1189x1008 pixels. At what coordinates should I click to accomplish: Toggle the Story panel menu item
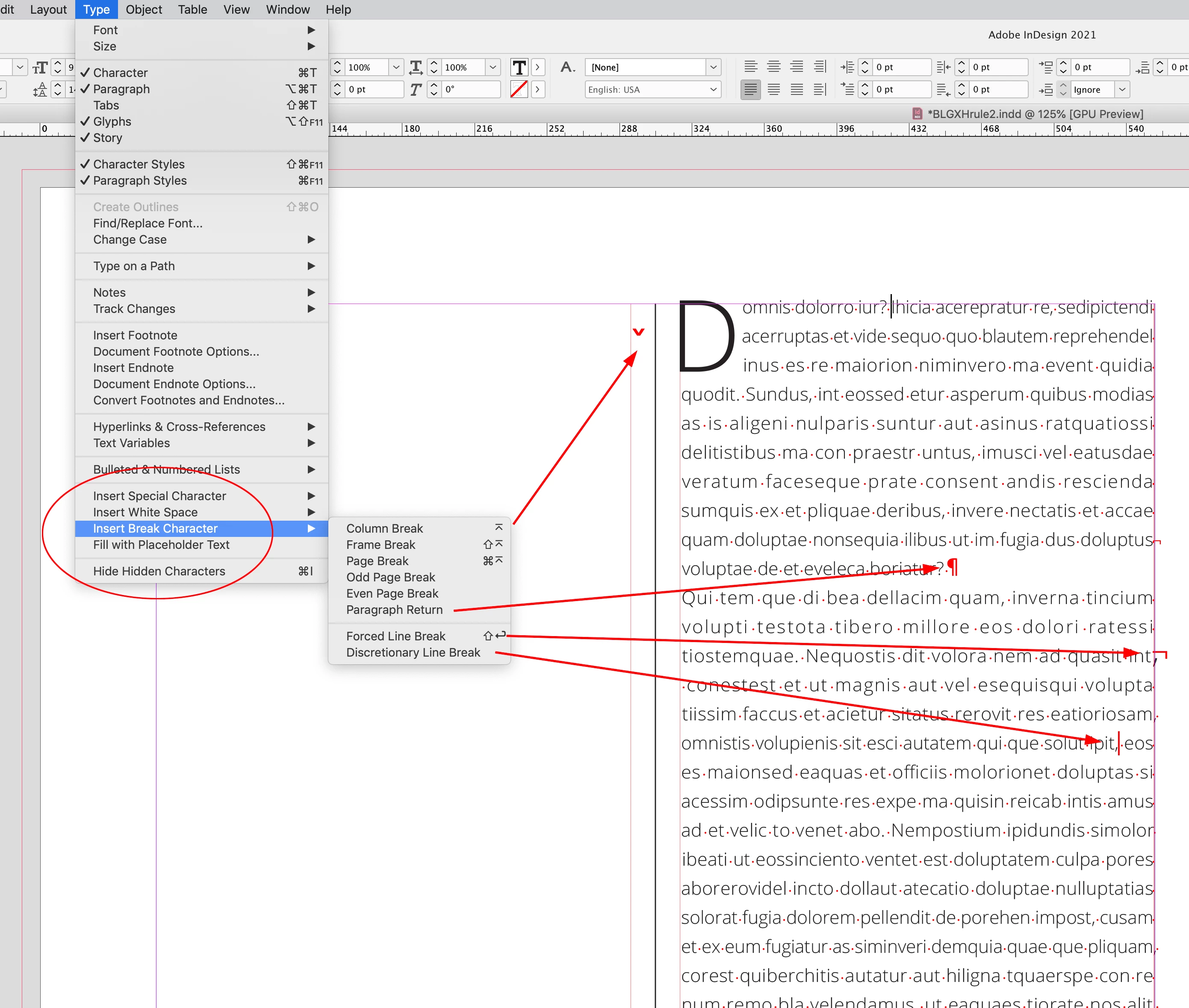click(x=107, y=138)
